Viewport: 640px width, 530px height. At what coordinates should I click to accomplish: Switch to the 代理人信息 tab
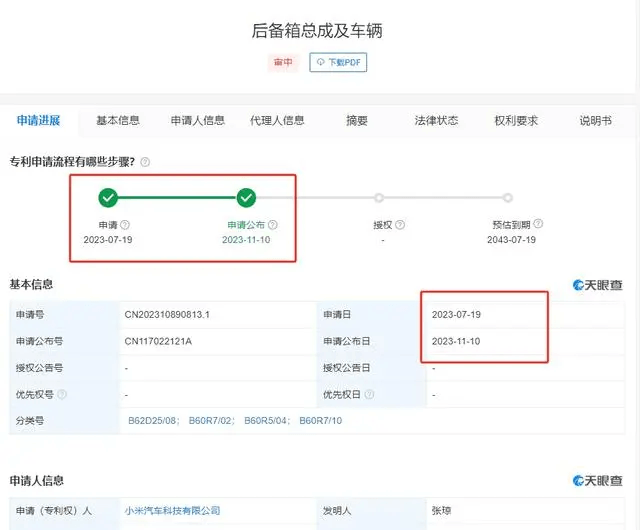click(x=277, y=120)
